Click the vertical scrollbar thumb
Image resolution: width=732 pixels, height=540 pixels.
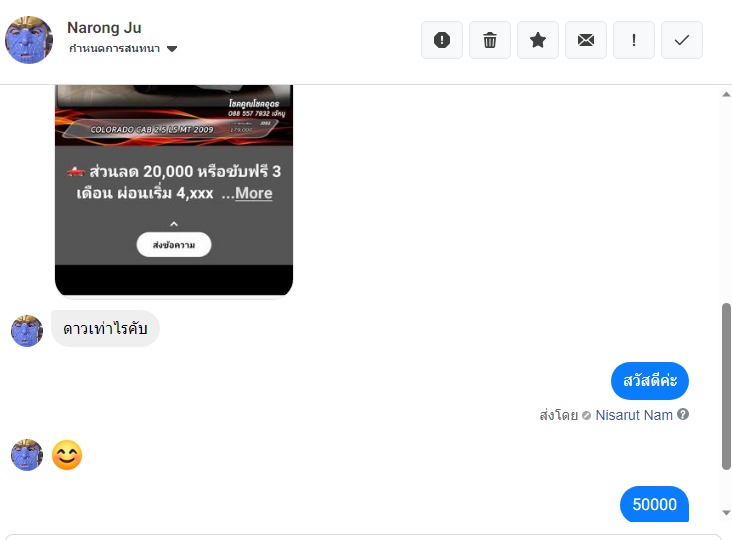click(x=726, y=386)
